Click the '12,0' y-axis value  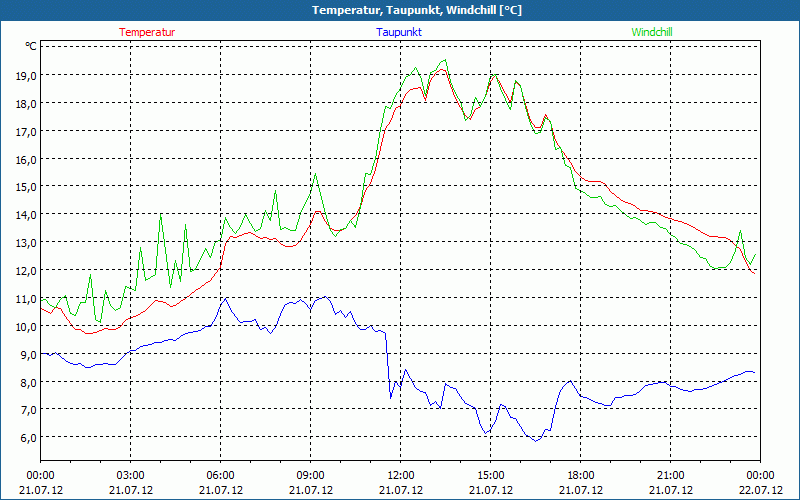point(26,270)
